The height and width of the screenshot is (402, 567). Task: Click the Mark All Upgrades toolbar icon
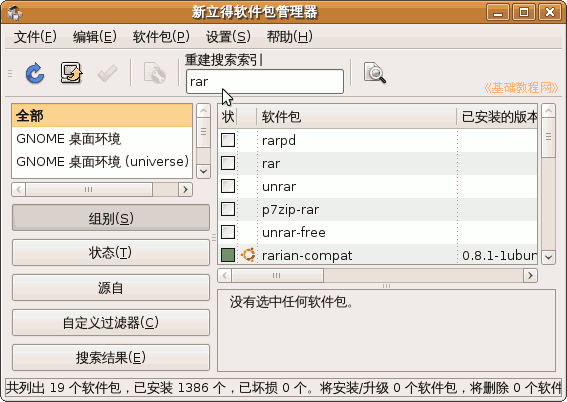tap(71, 73)
